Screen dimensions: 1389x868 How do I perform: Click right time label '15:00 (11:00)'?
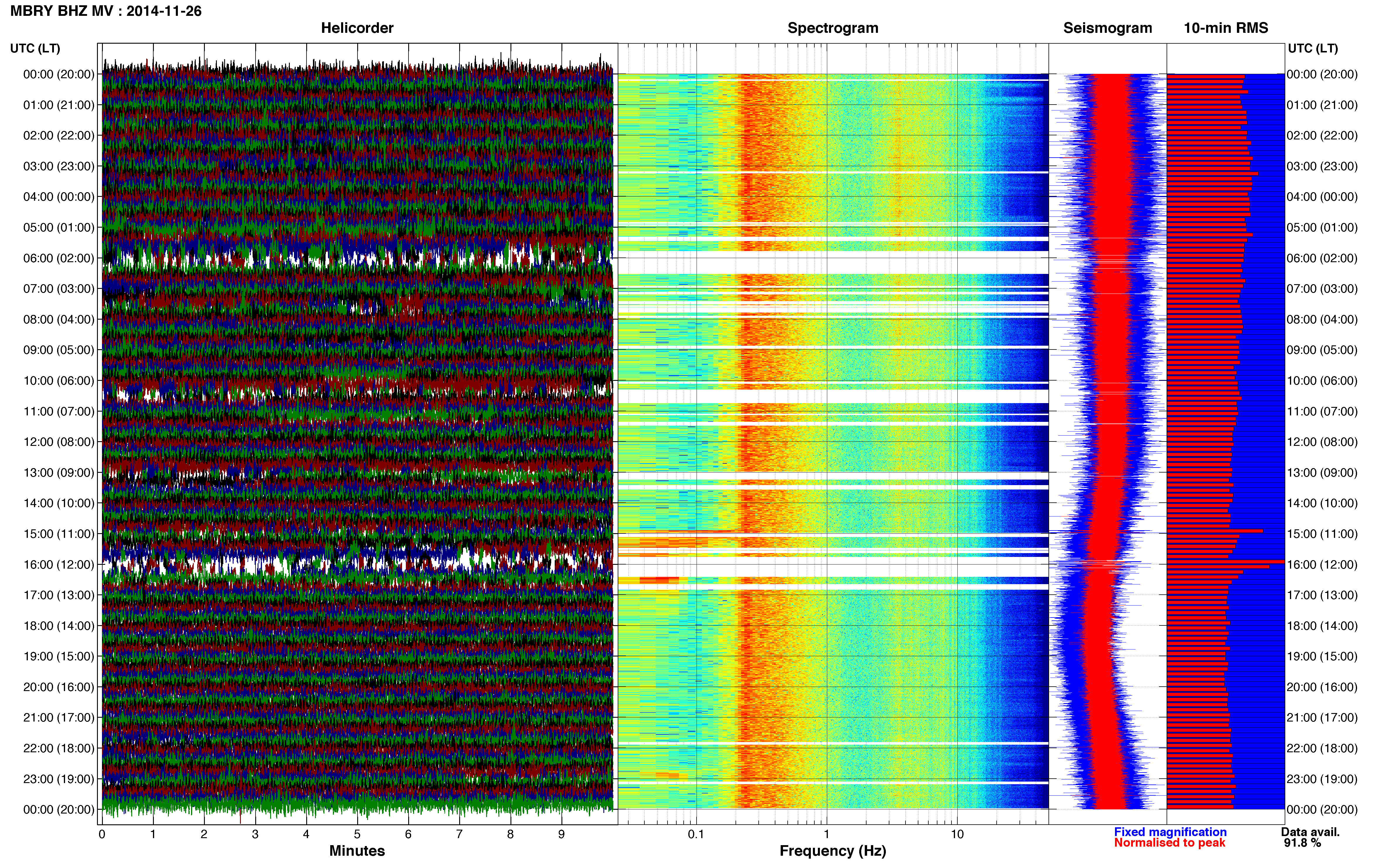pos(1322,534)
